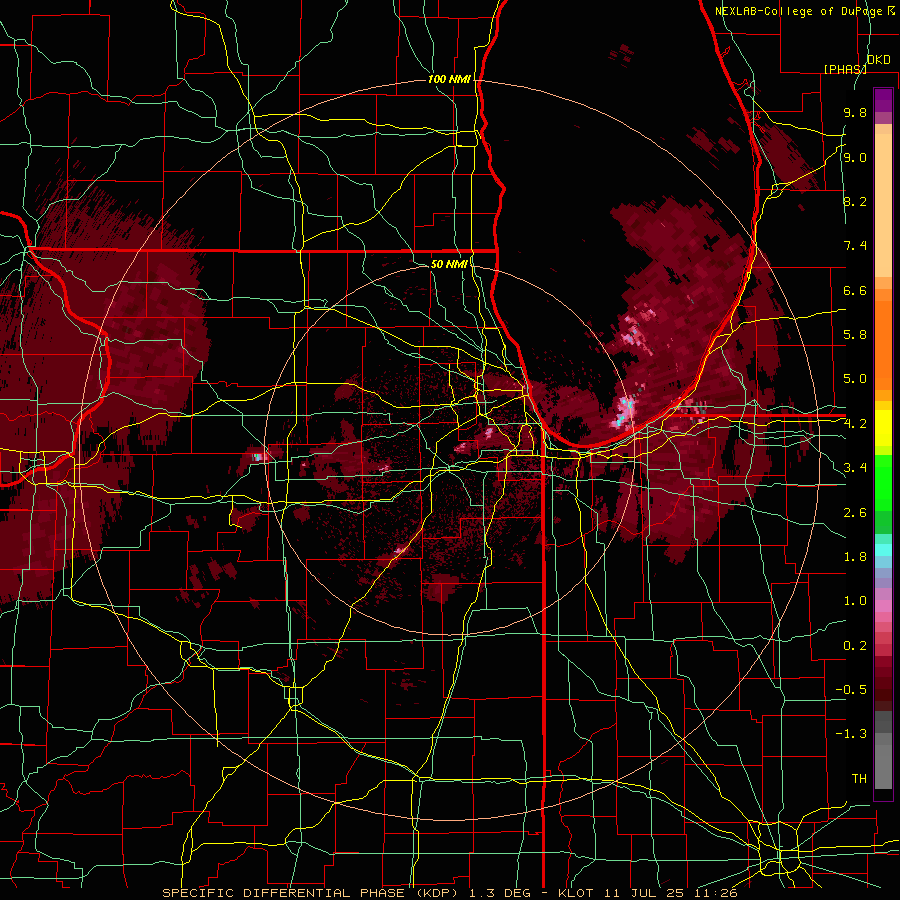This screenshot has width=900, height=900.
Task: Click the DKD label above the color scale
Action: [x=879, y=60]
